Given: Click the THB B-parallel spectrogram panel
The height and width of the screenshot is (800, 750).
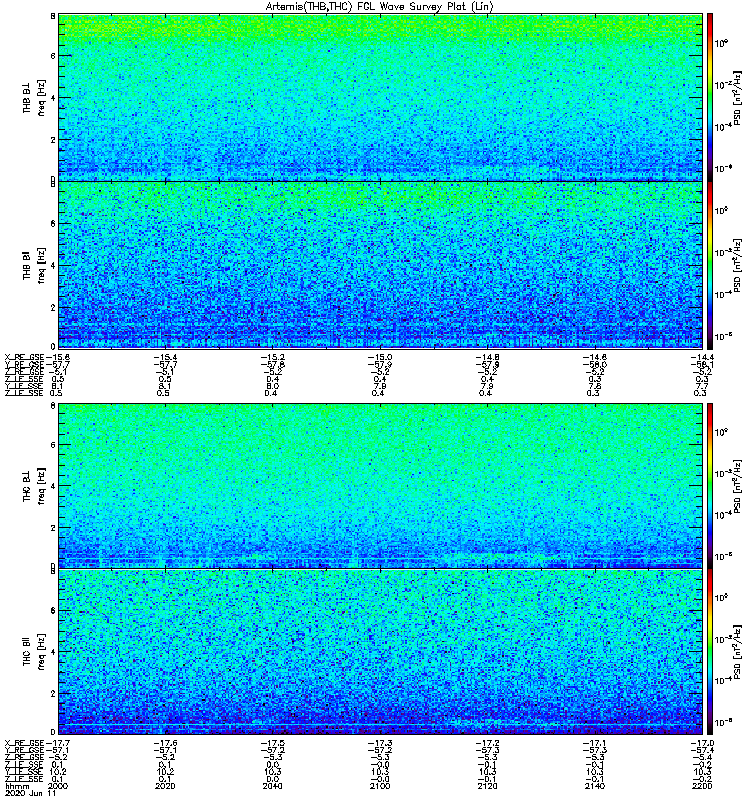Looking at the screenshot, I should pos(380,265).
